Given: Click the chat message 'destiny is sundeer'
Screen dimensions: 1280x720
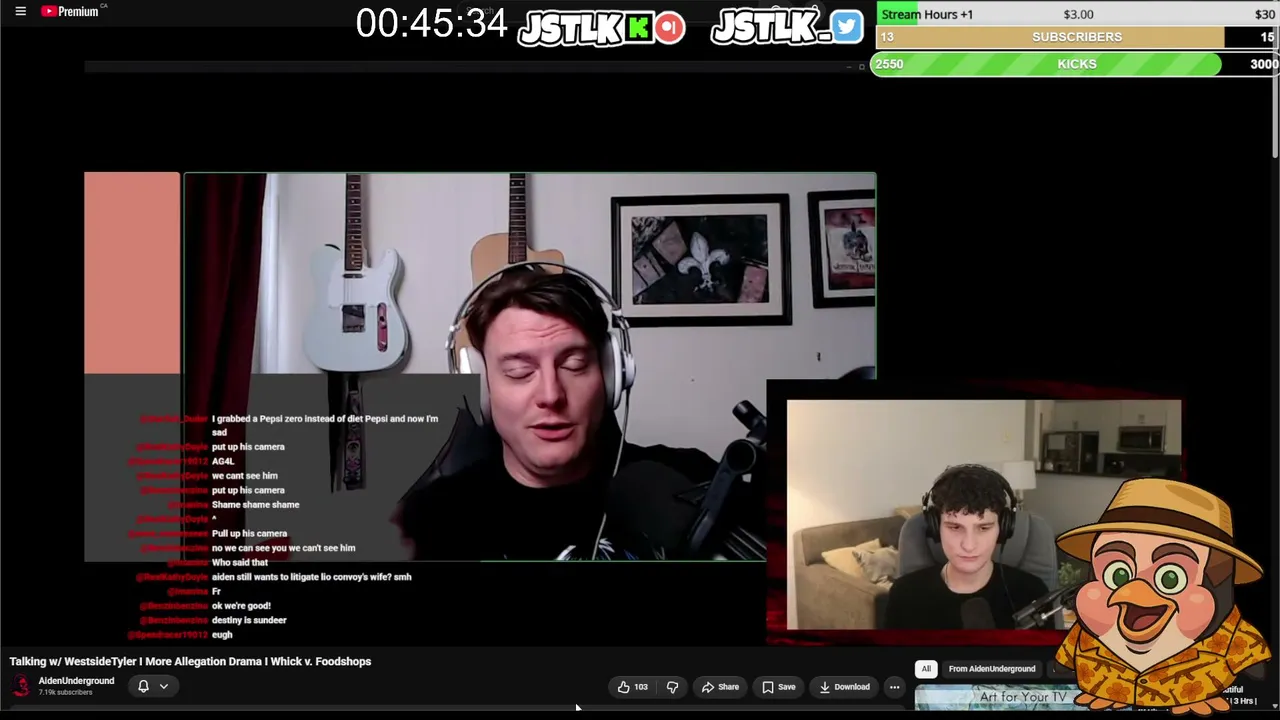Looking at the screenshot, I should pos(249,620).
